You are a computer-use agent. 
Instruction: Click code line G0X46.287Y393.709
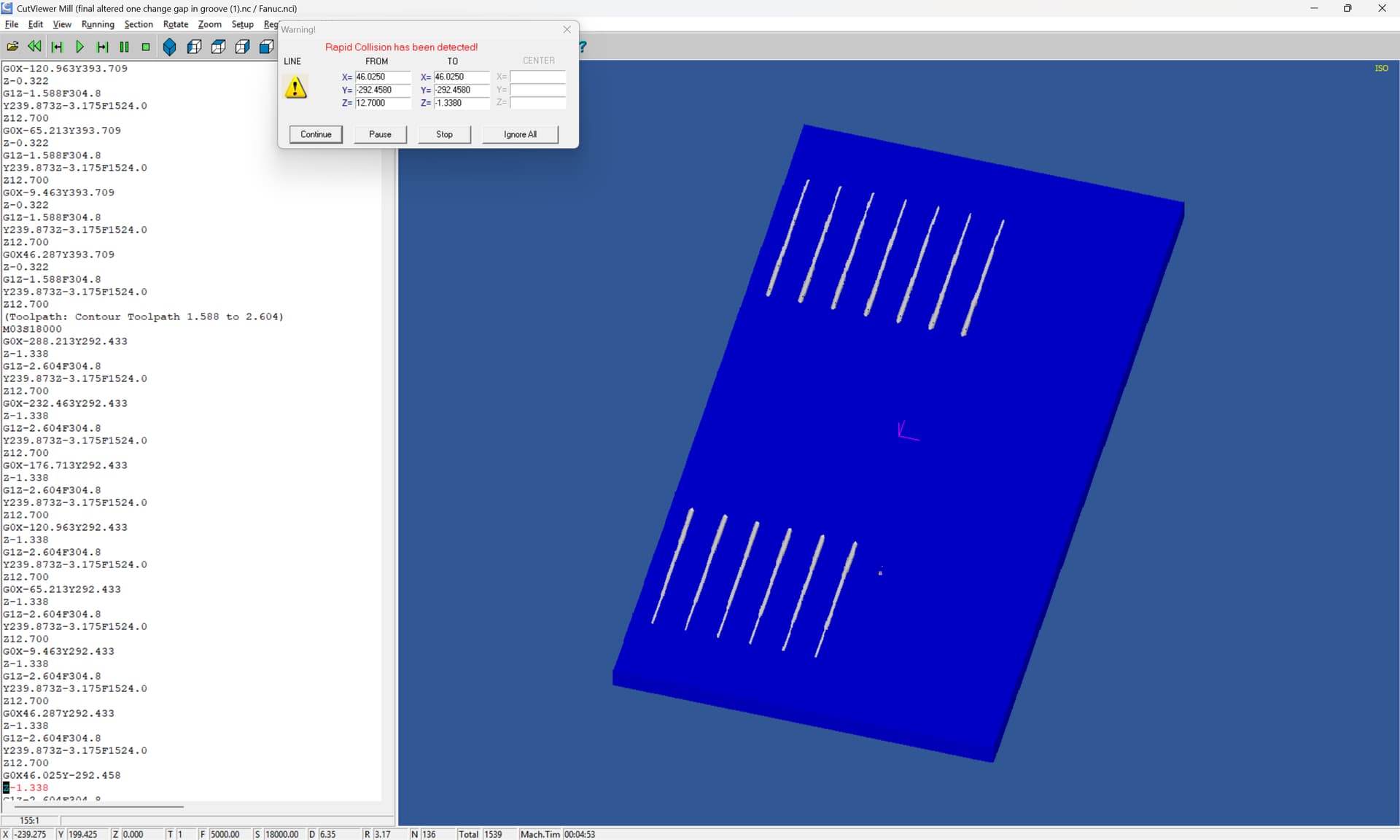click(59, 254)
